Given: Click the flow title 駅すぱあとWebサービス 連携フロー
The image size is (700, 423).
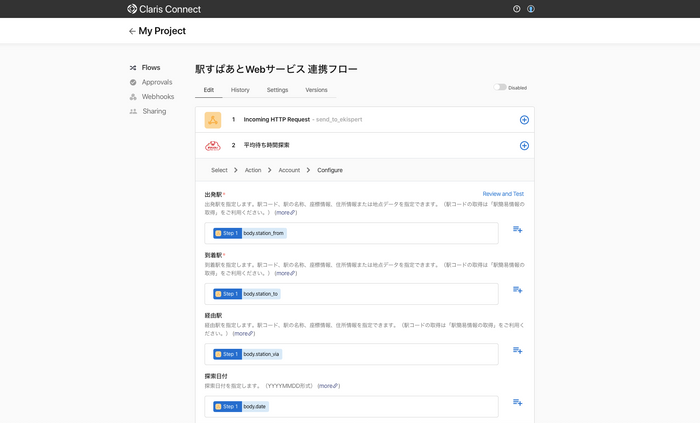Looking at the screenshot, I should coord(276,70).
